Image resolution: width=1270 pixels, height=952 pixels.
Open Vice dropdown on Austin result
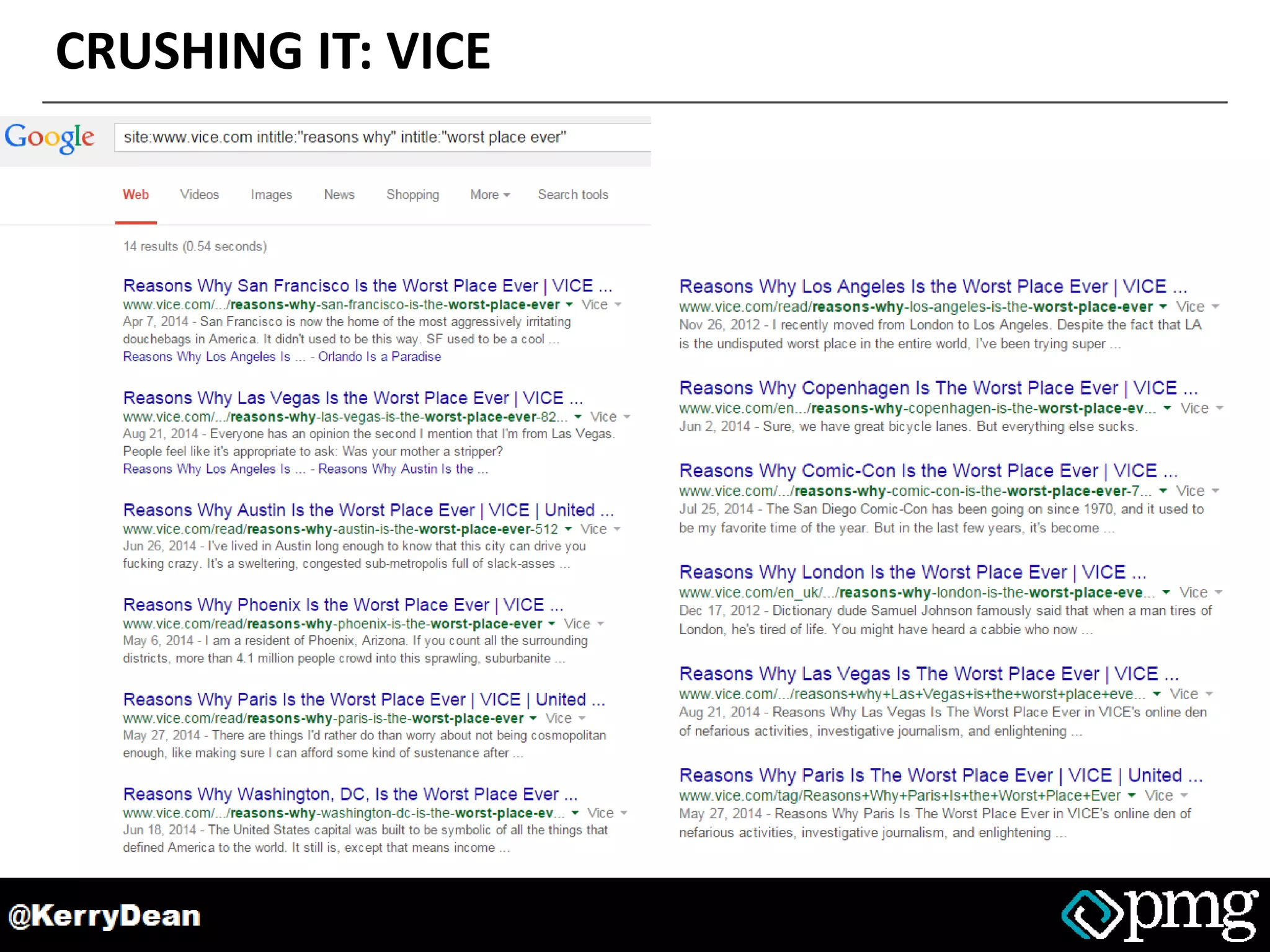point(600,529)
